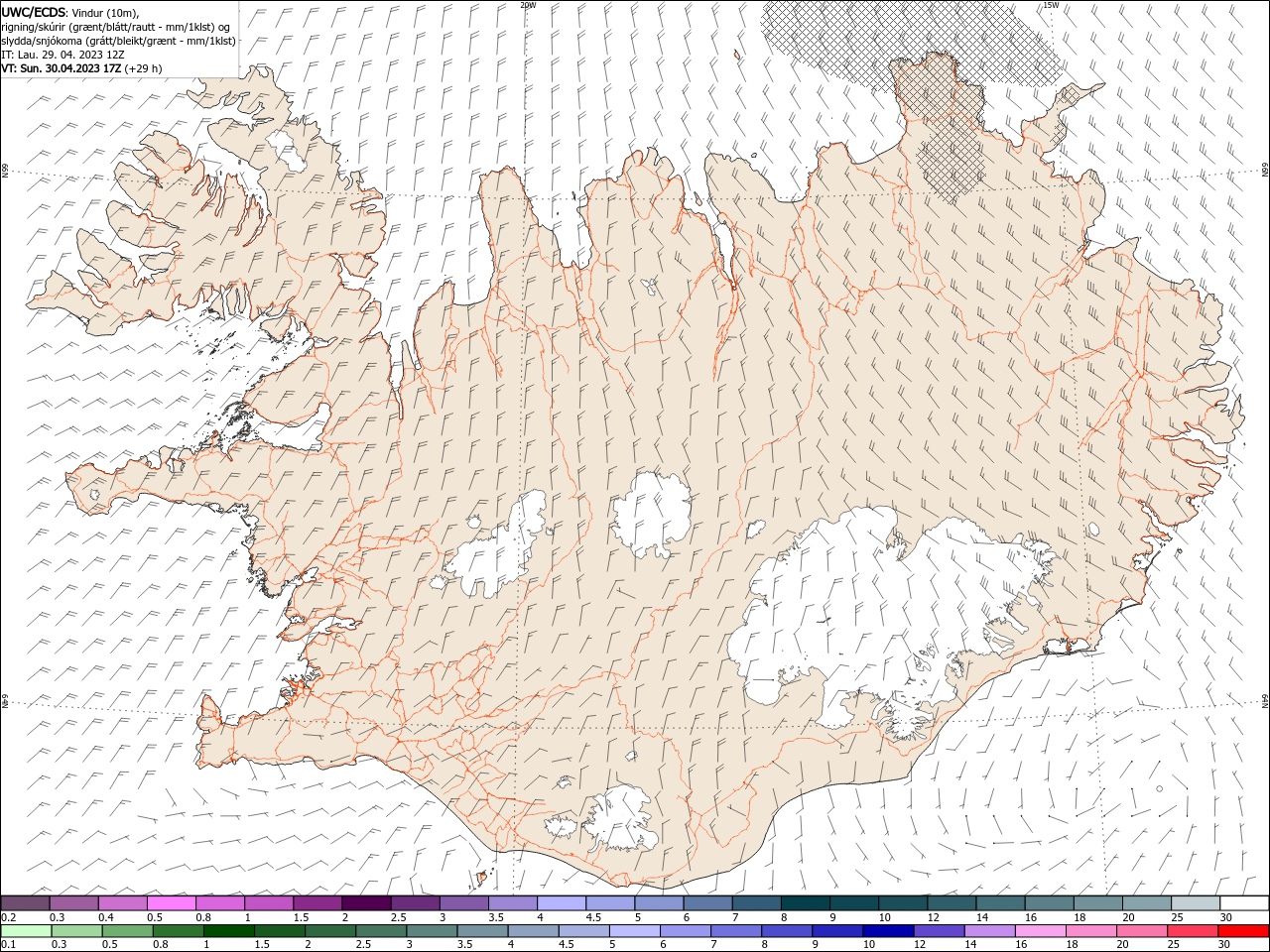Click the 4 grey-blue swatch, lower legend row
This screenshot has height=952, width=1270.
(533, 931)
